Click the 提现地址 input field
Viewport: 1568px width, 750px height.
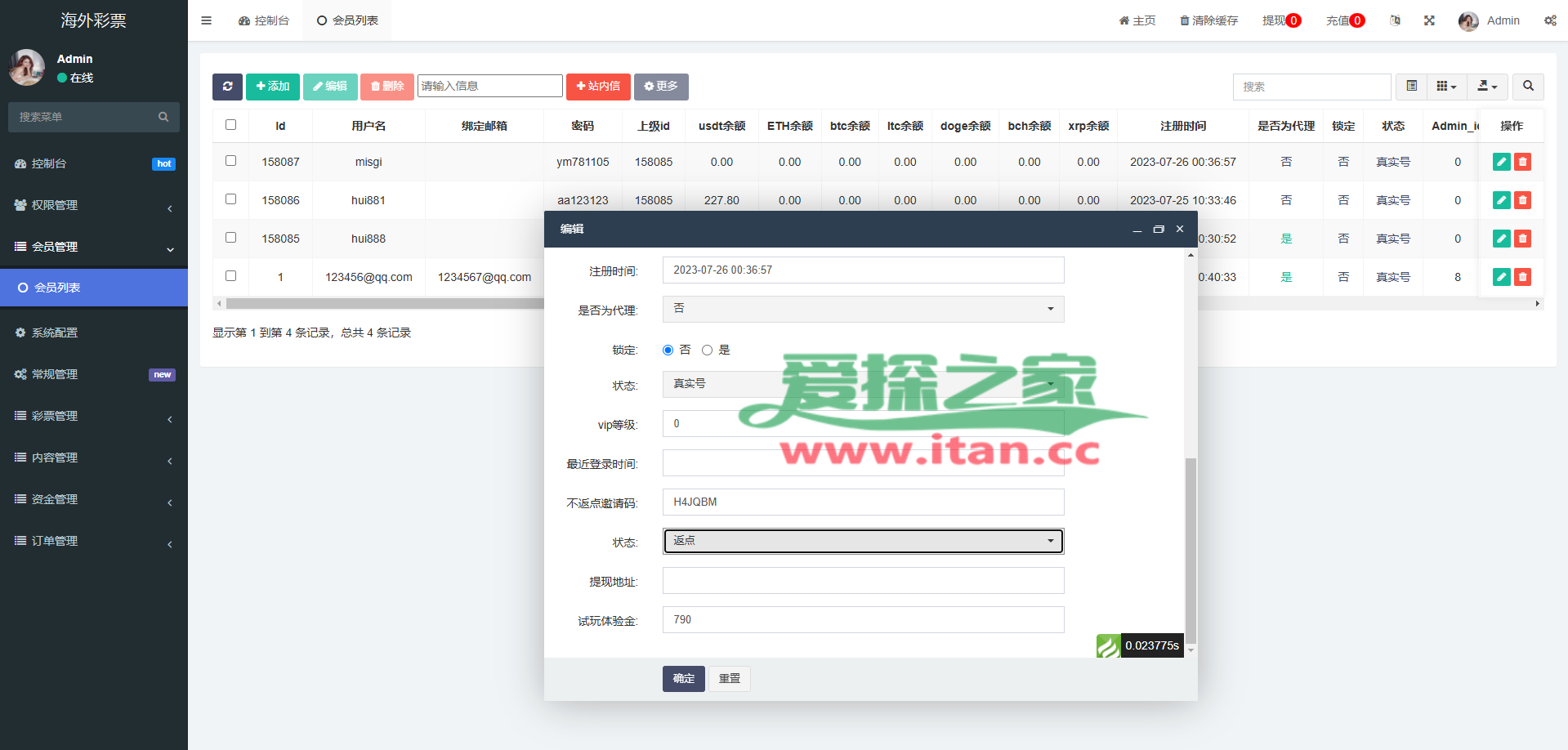pos(863,581)
